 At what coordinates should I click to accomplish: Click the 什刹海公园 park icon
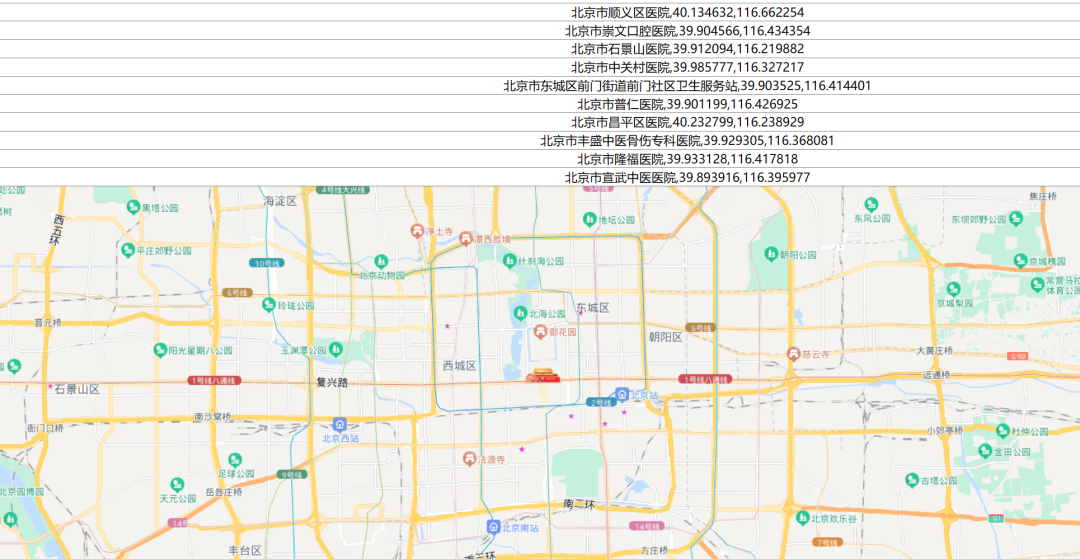tap(509, 261)
